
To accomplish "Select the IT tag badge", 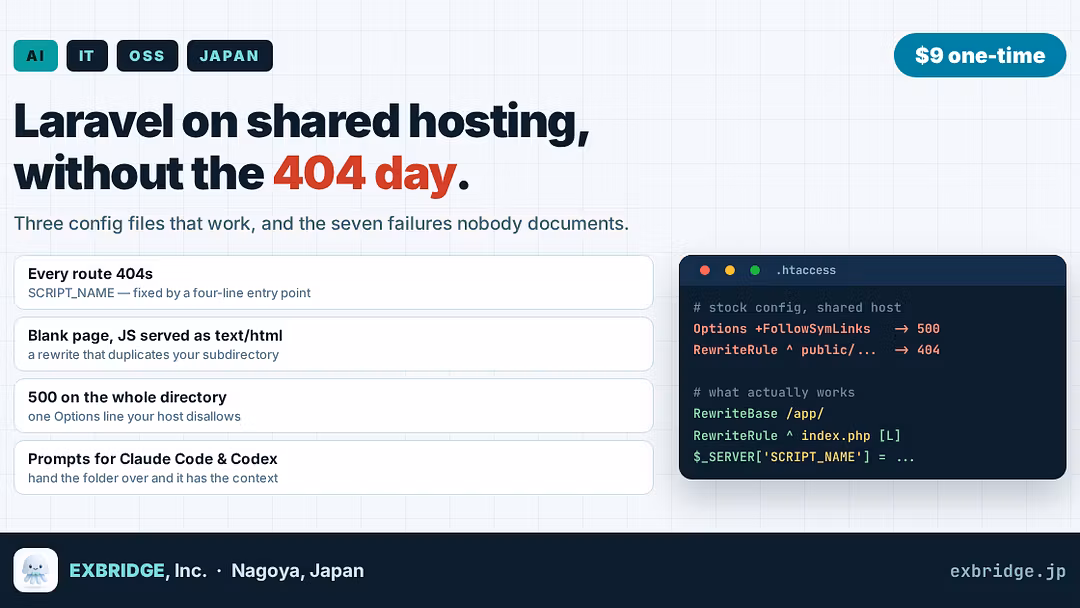I will 87,56.
